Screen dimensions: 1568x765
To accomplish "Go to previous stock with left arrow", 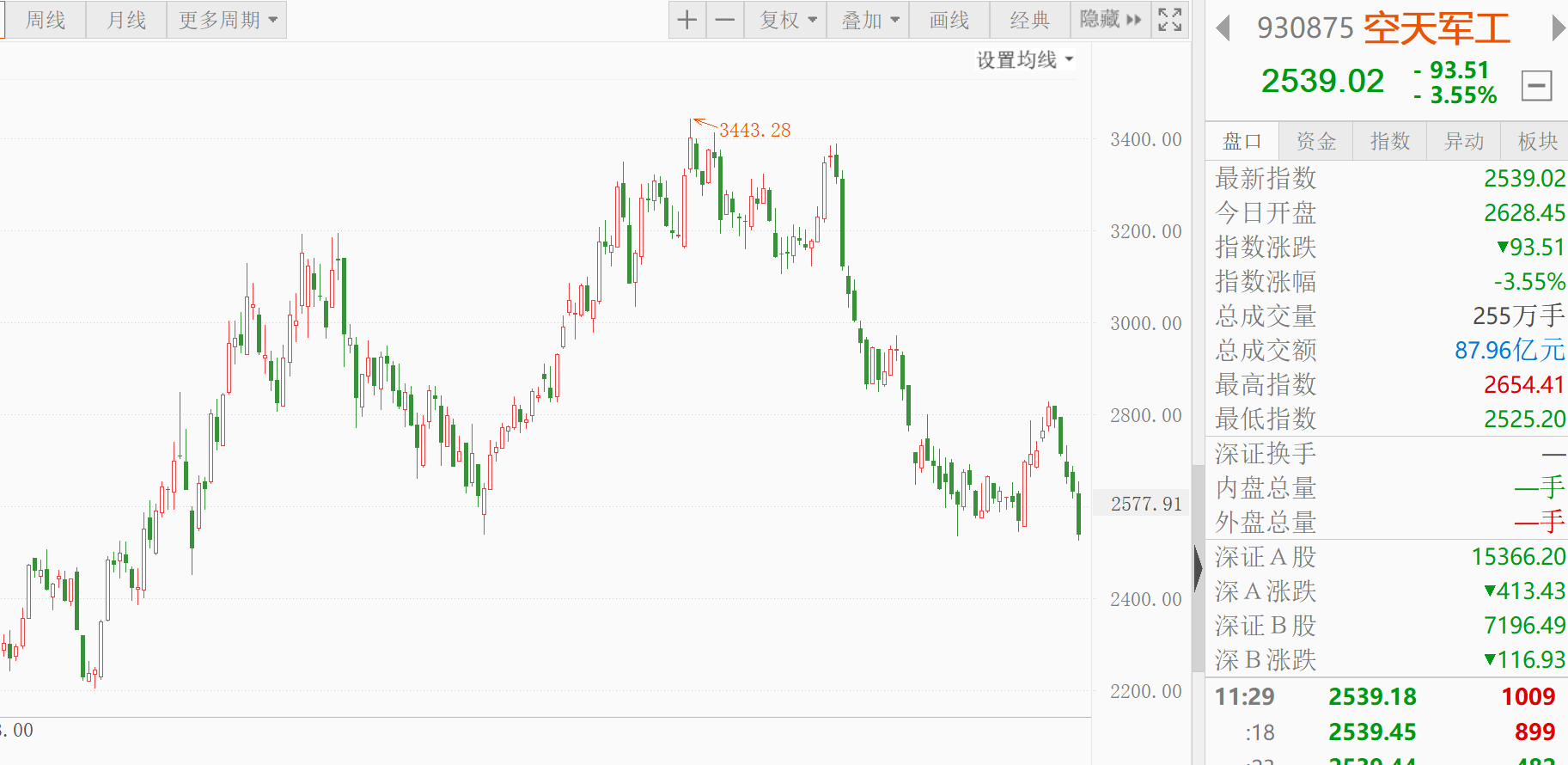I will [x=1223, y=28].
